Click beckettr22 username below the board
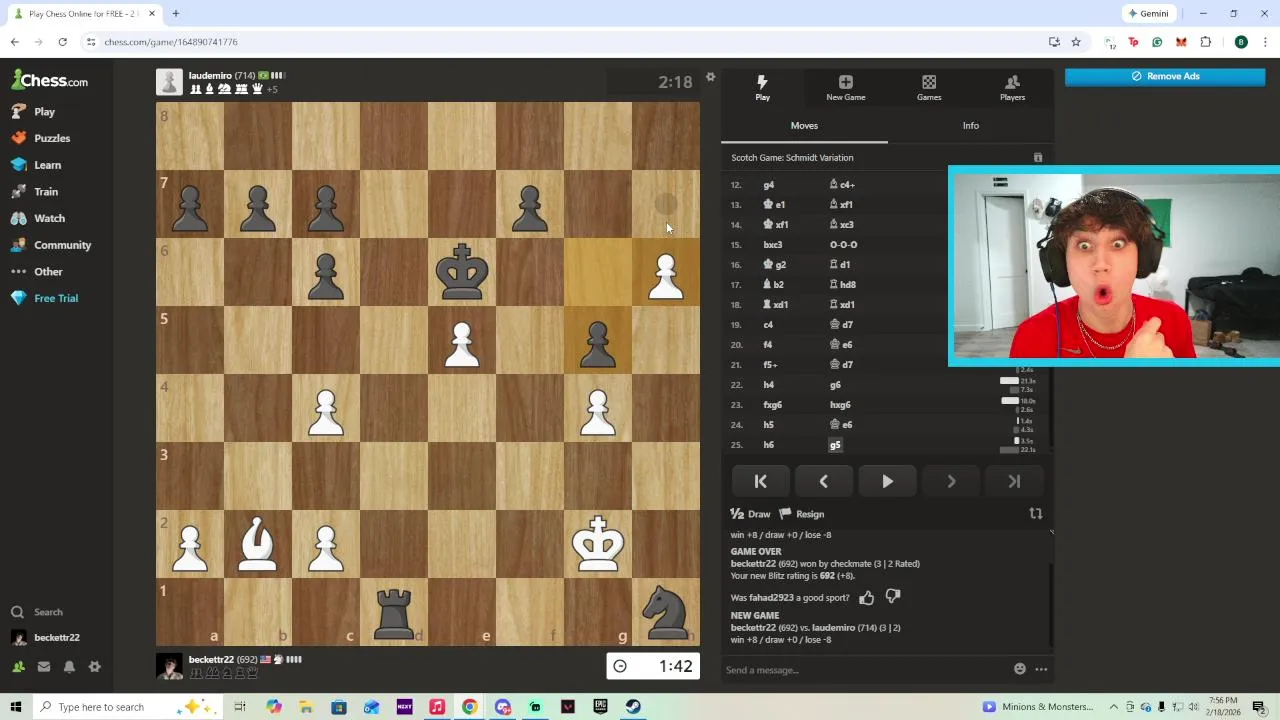The image size is (1280, 720). 211,660
